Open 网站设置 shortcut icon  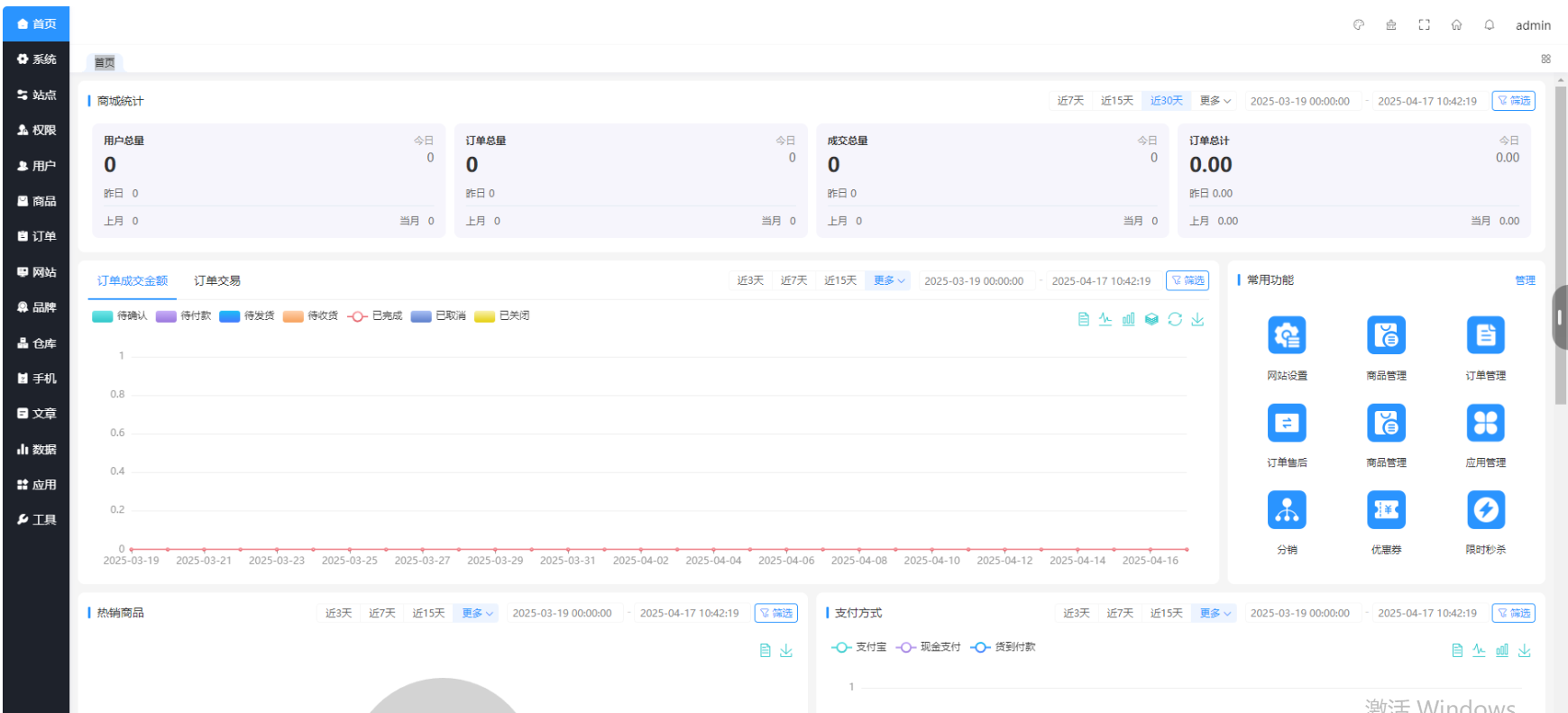pyautogui.click(x=1287, y=335)
